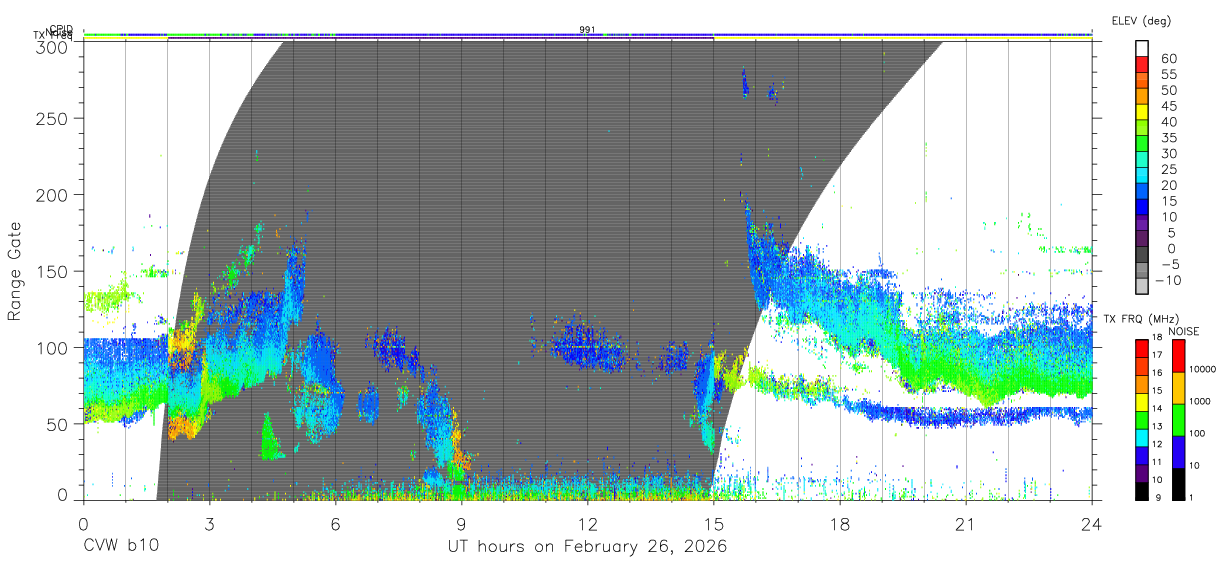Click the '150' tick on Range Gate axis
This screenshot has height=567, width=1228.
pos(50,271)
